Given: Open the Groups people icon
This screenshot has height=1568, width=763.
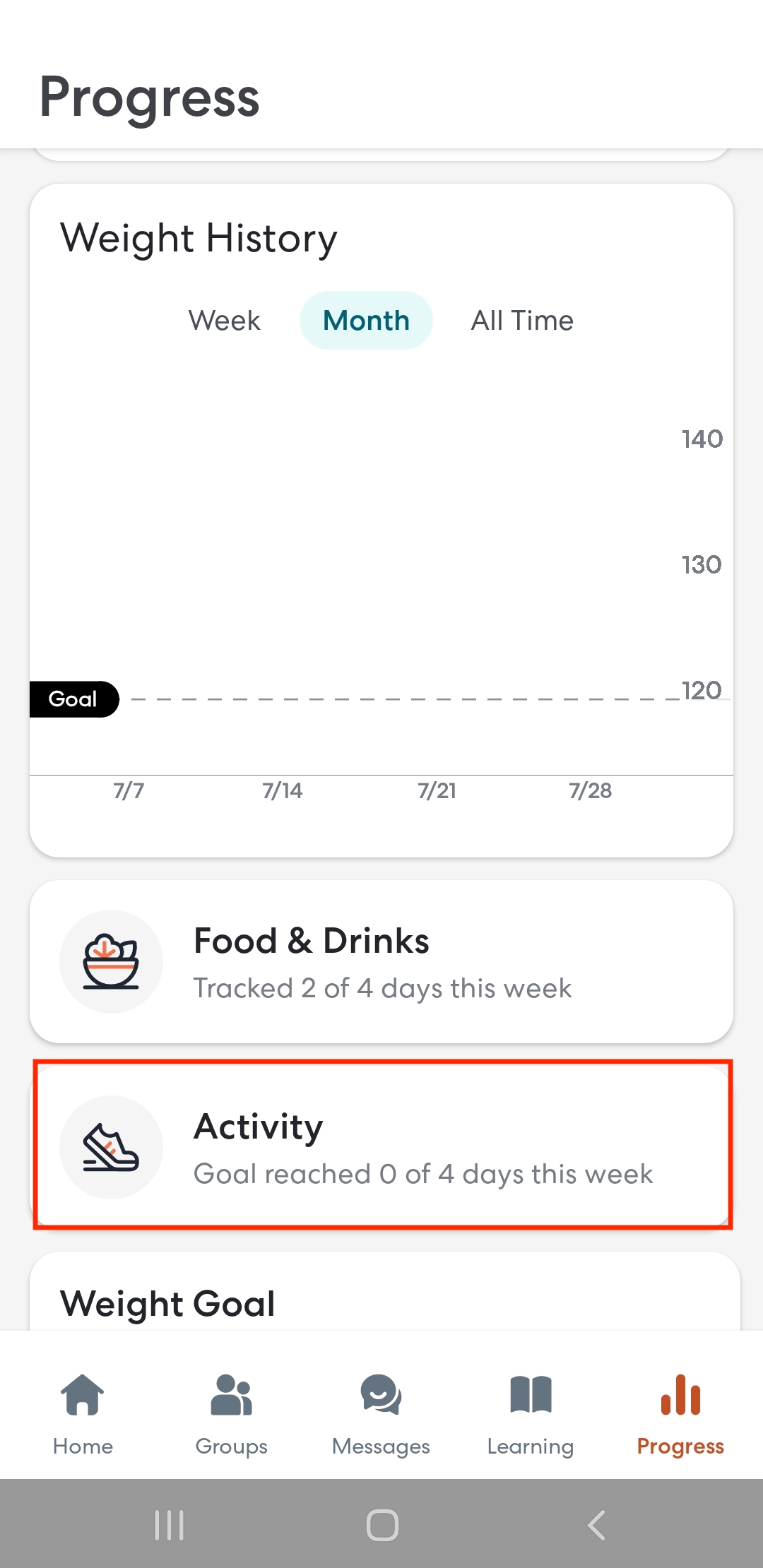Looking at the screenshot, I should pyautogui.click(x=231, y=1395).
